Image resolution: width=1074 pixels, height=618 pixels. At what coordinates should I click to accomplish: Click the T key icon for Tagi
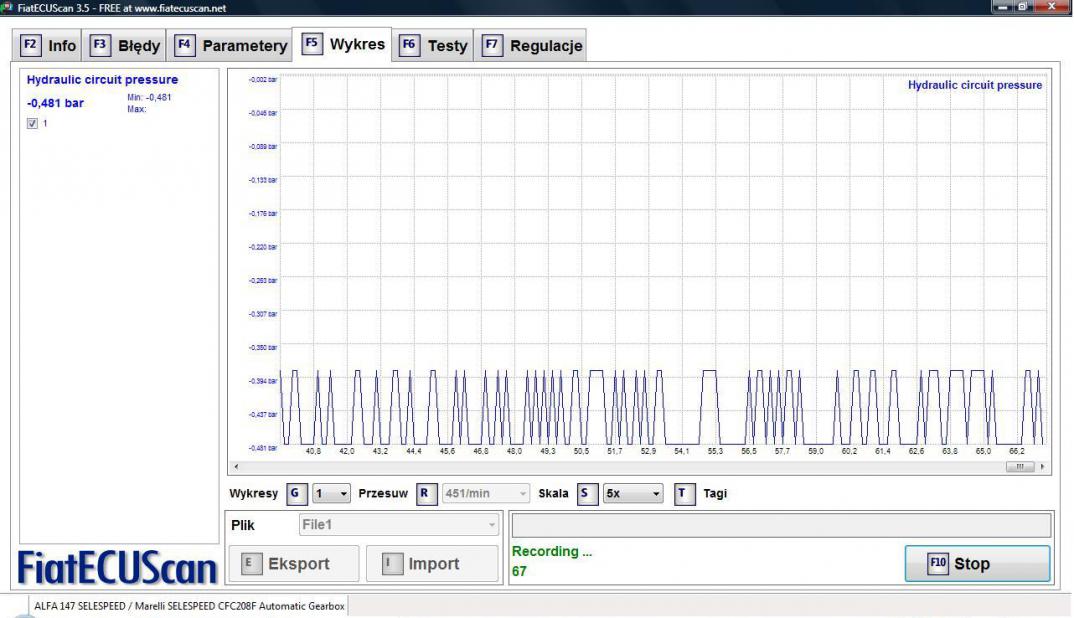click(x=684, y=494)
